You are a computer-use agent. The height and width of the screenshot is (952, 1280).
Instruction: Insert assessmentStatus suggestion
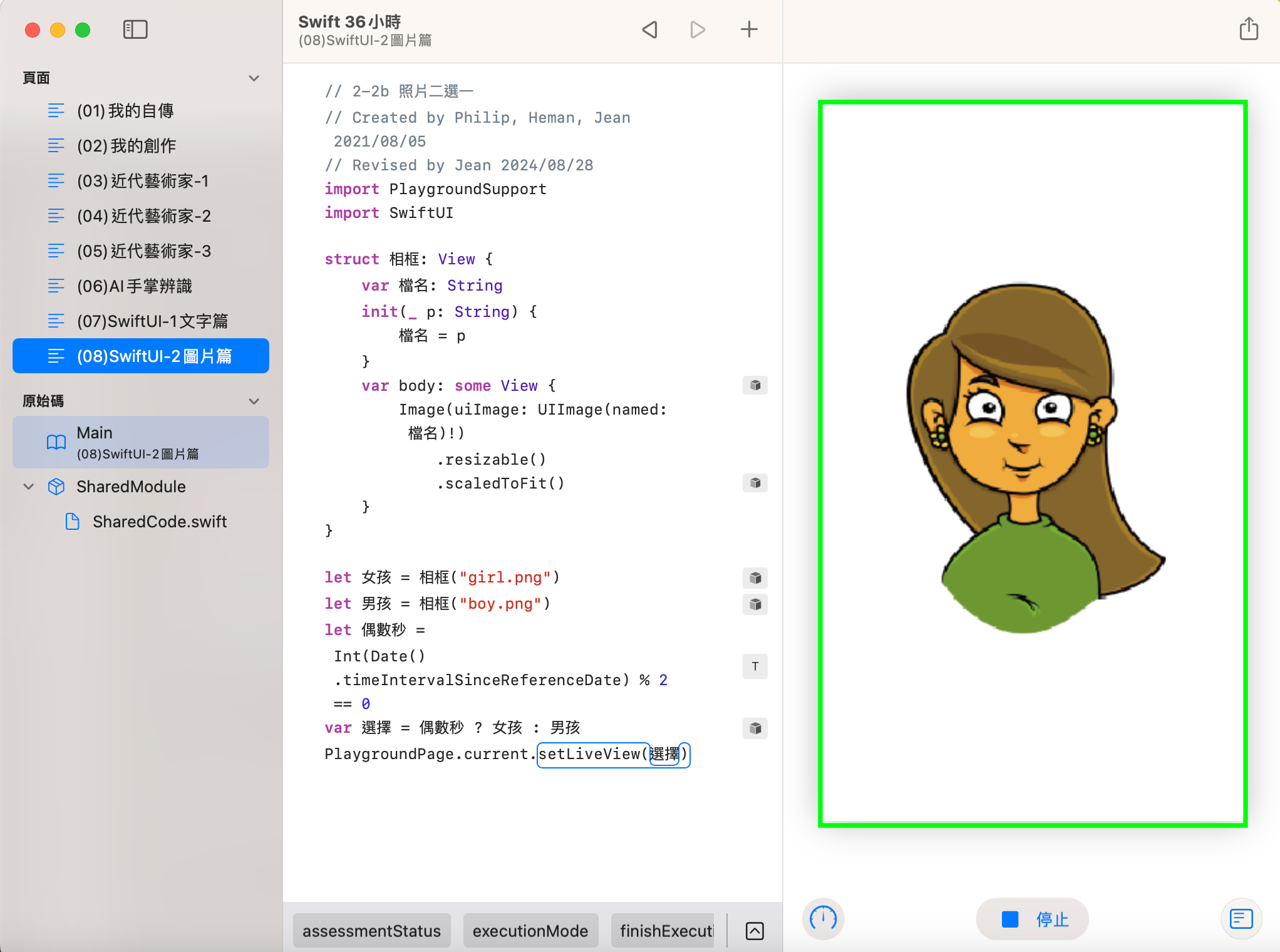coord(371,931)
